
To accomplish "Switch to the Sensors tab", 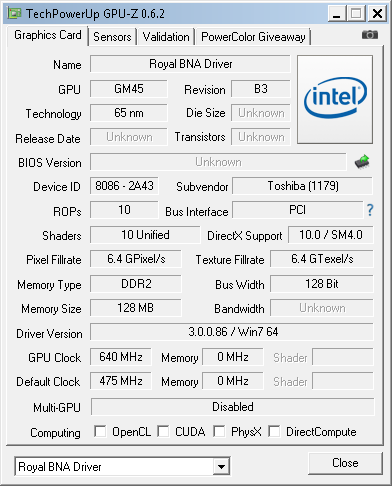I will tap(112, 37).
